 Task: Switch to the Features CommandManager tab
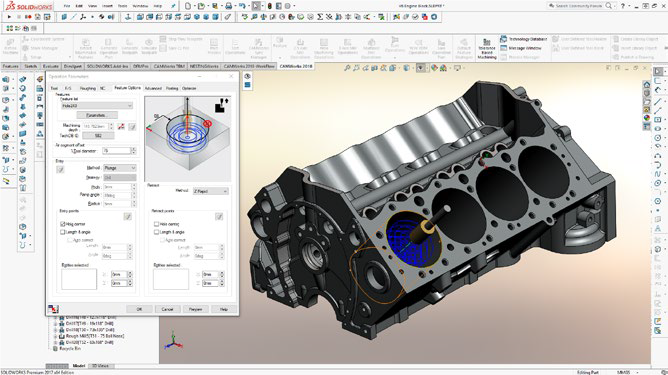point(11,66)
